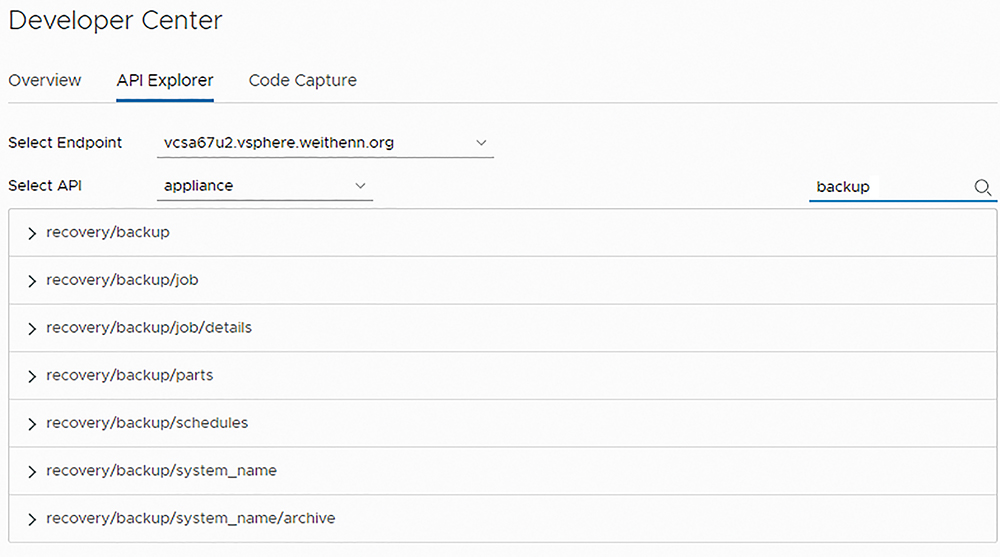Open recovery/backup/schedules entry label
Image resolution: width=1000 pixels, height=557 pixels.
tap(147, 423)
